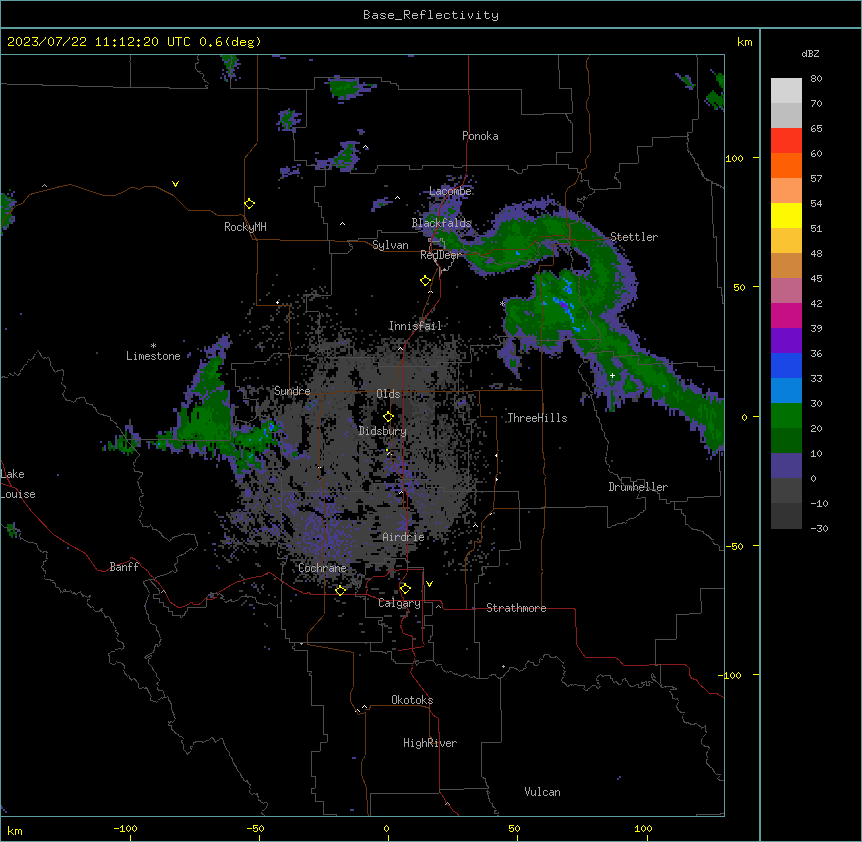Pick the yellow 51-54 dBZ legend swatch
This screenshot has width=862, height=842.
(x=786, y=215)
